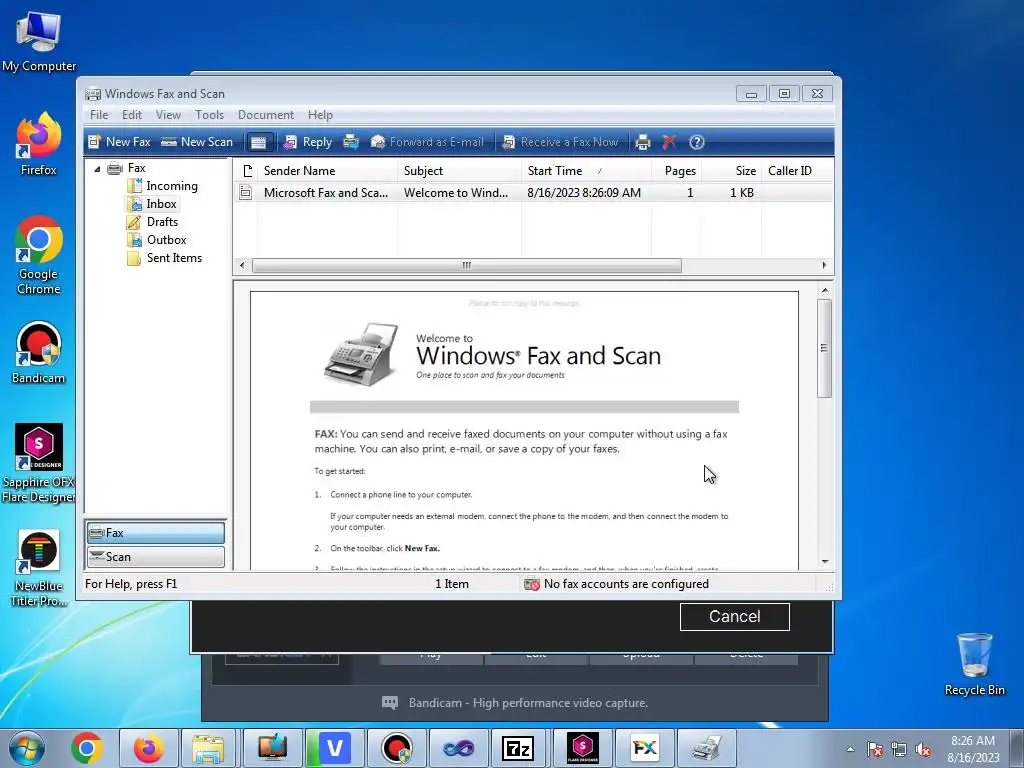Sort by Size column header

pos(731,171)
